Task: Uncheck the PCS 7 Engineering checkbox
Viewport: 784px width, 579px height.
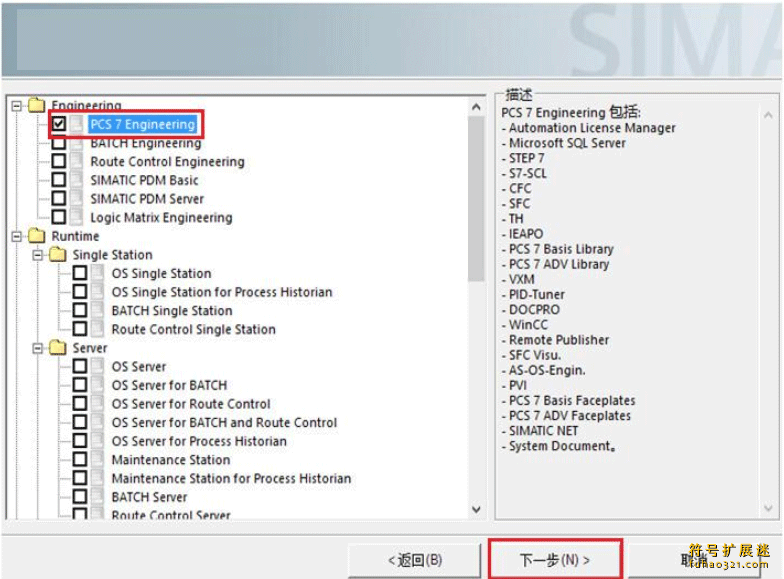Action: point(59,124)
